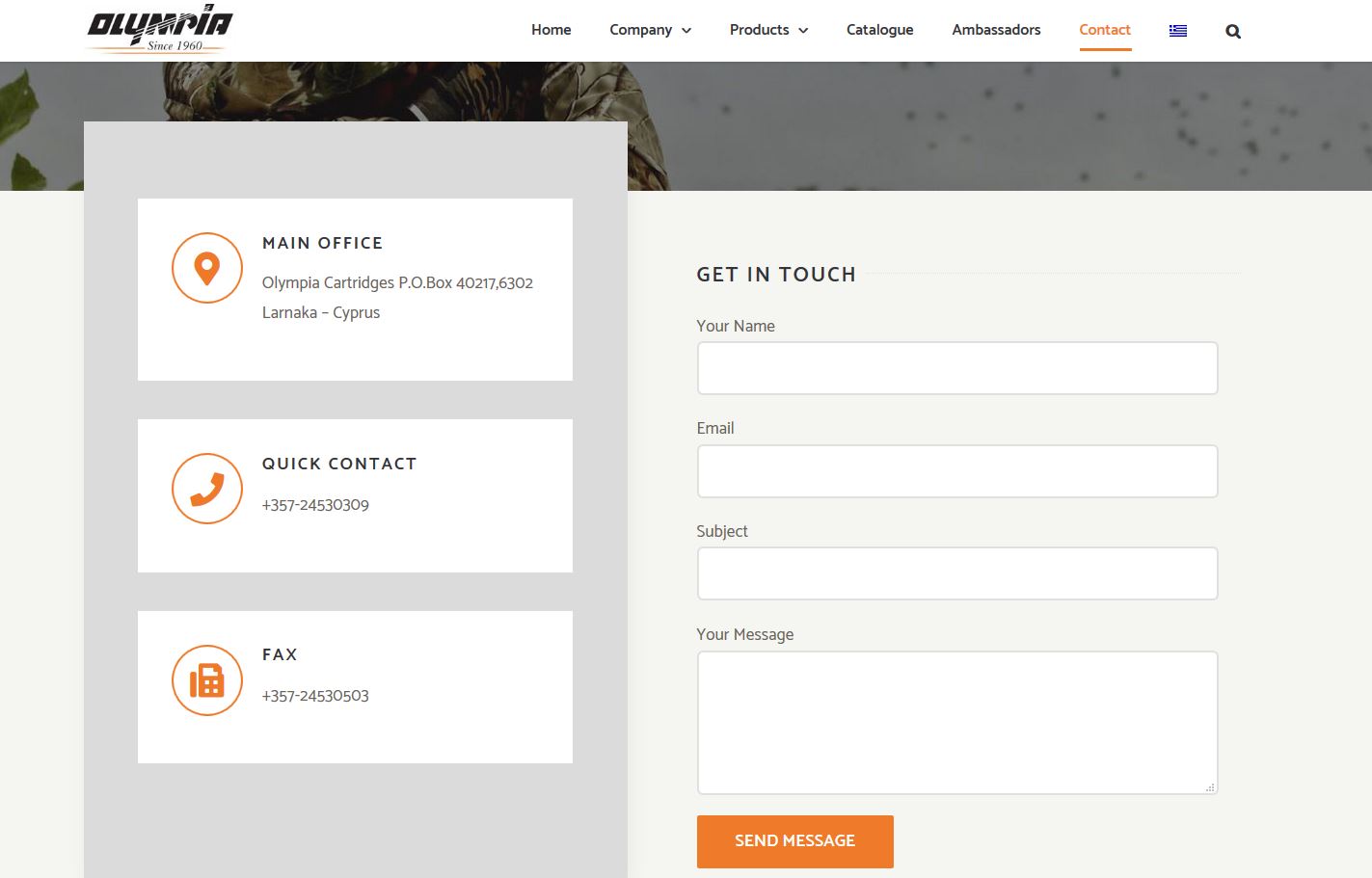1372x878 pixels.
Task: Select the Subject text box
Action: pos(956,573)
